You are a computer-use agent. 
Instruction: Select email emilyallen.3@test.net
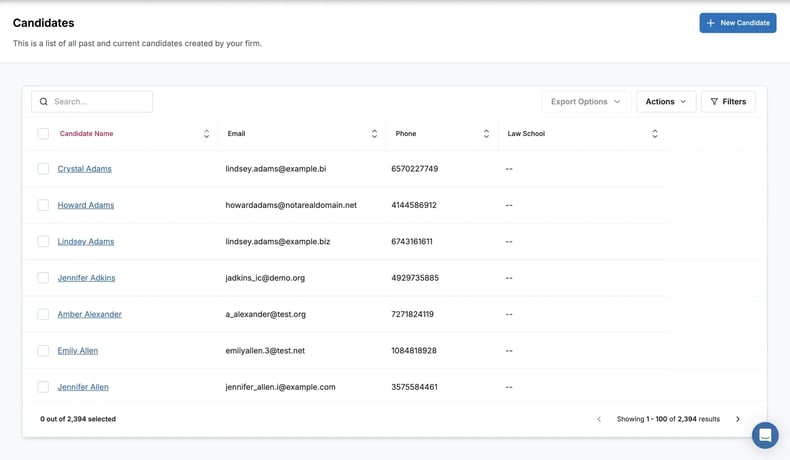point(265,351)
